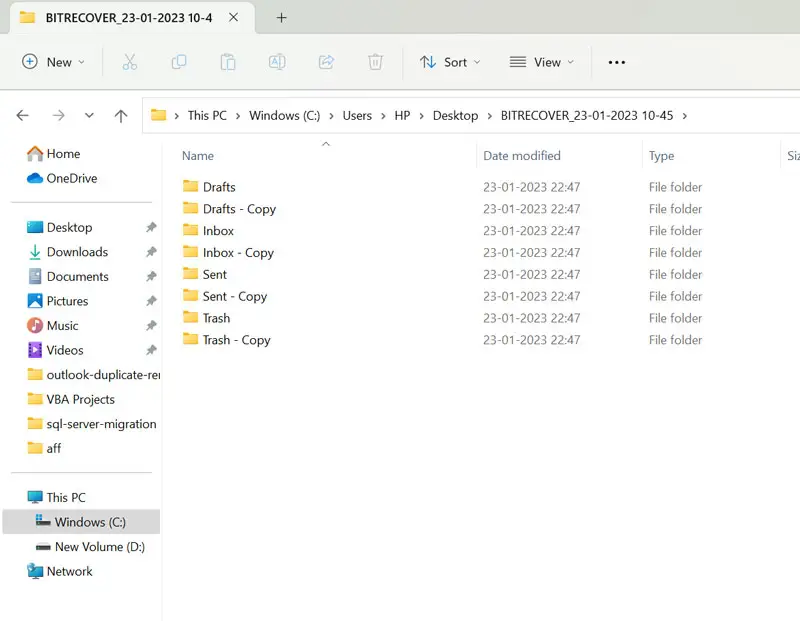Open the See more ellipsis menu

click(x=617, y=62)
